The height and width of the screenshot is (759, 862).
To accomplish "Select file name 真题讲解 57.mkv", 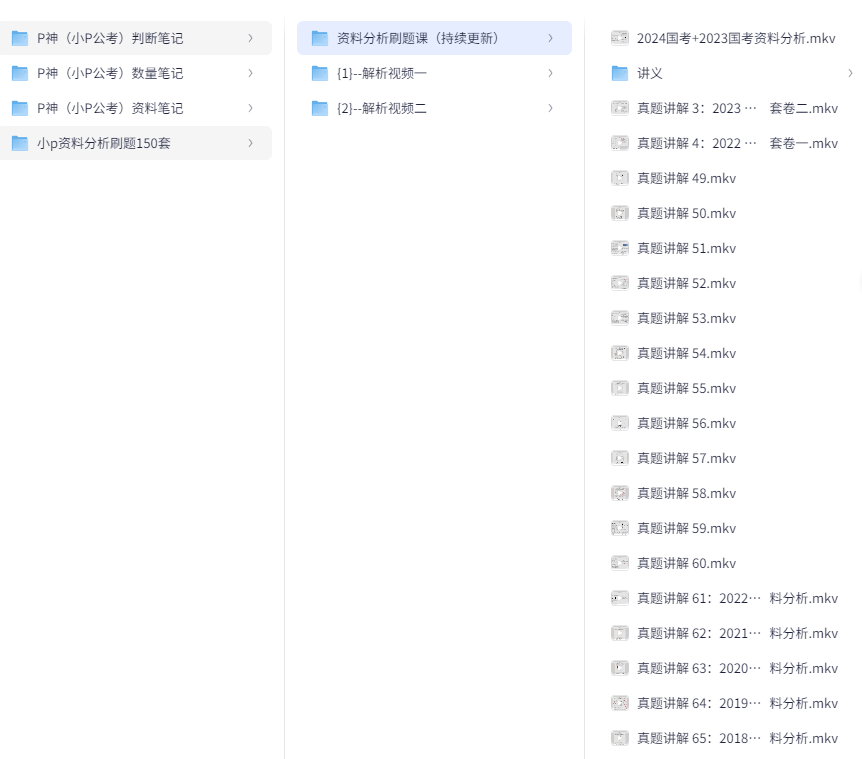I will click(x=687, y=458).
